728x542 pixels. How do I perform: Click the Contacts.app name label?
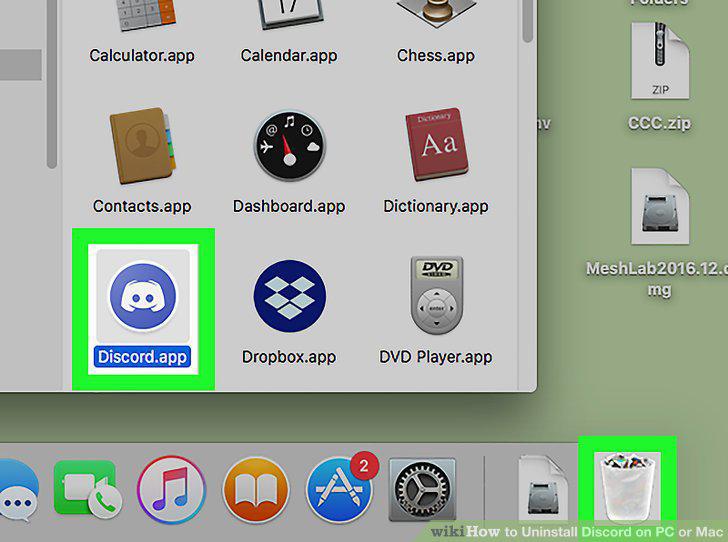(x=142, y=206)
